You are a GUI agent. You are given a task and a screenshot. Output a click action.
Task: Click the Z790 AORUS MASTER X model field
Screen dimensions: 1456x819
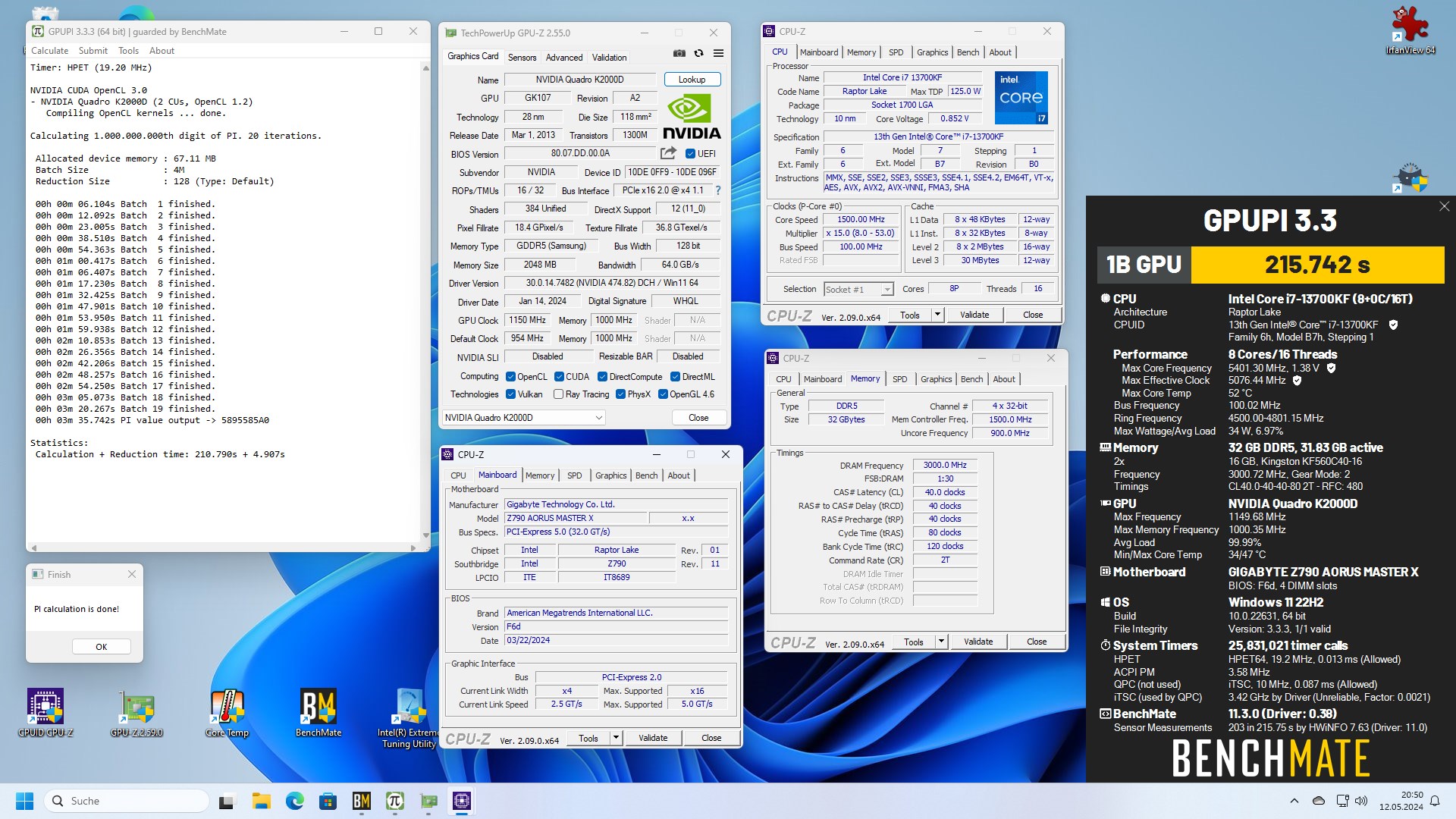(576, 518)
